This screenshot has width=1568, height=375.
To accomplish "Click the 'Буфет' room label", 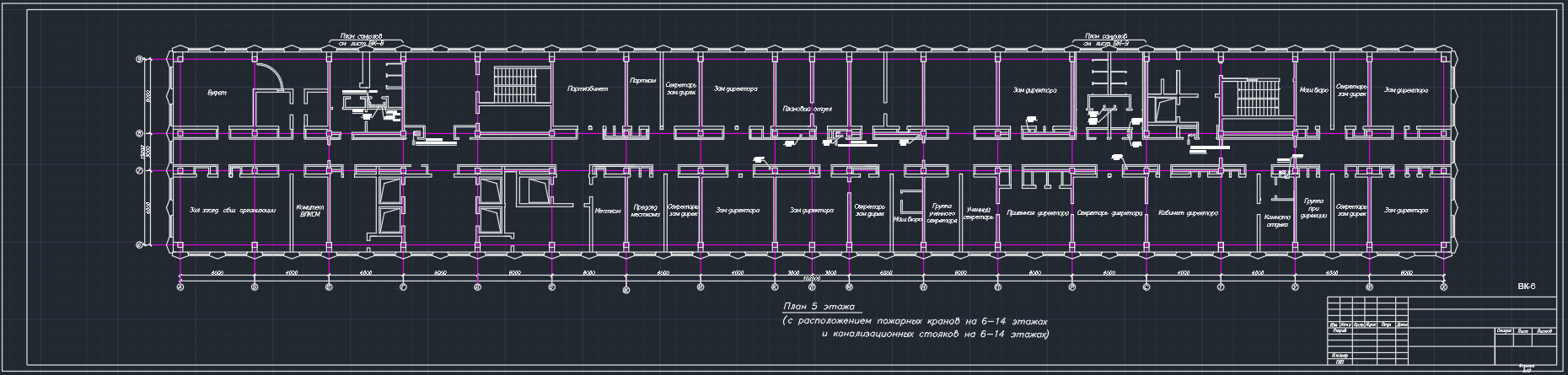I will pos(217,91).
